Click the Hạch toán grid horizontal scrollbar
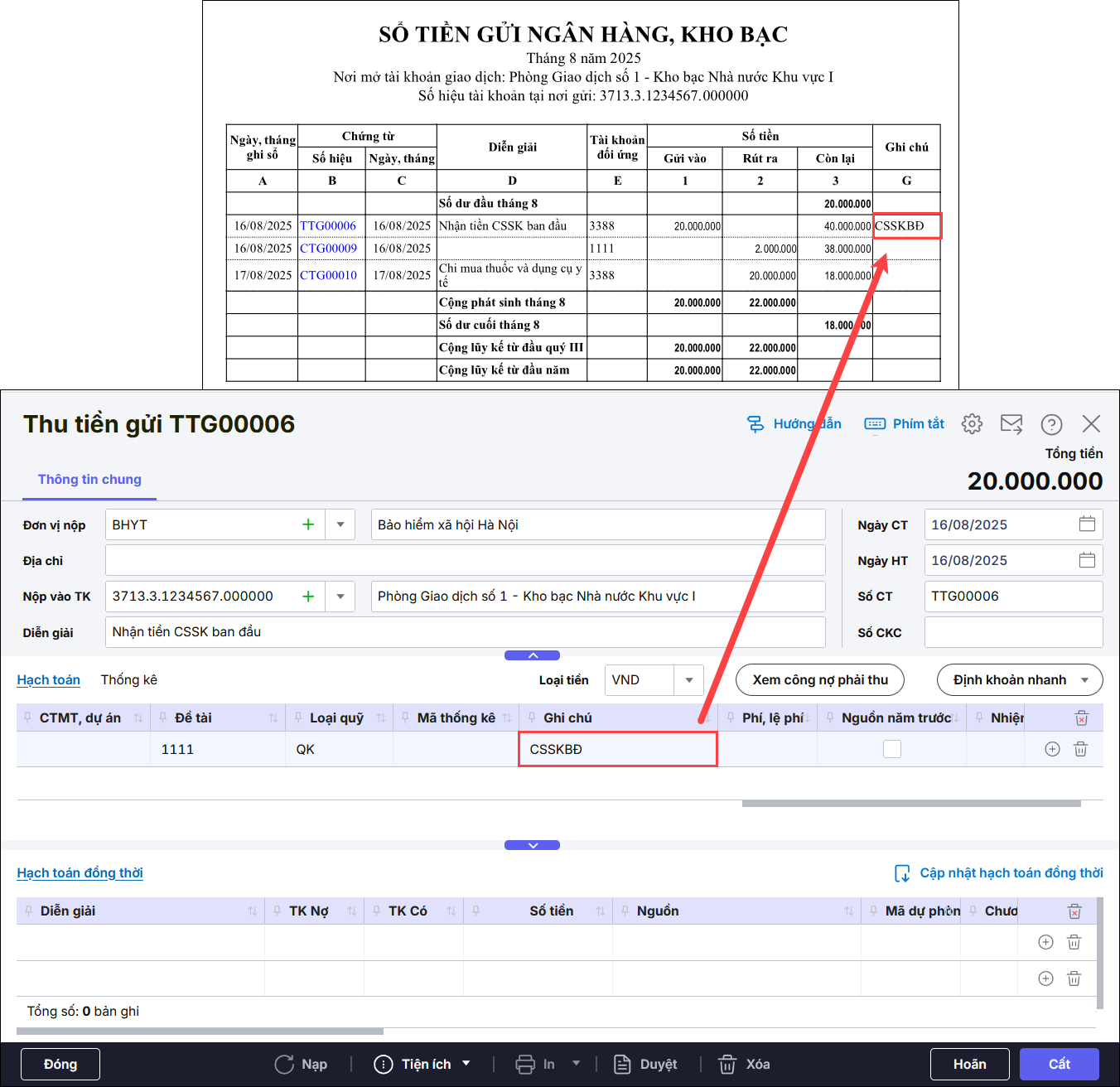1120x1087 pixels. (911, 804)
